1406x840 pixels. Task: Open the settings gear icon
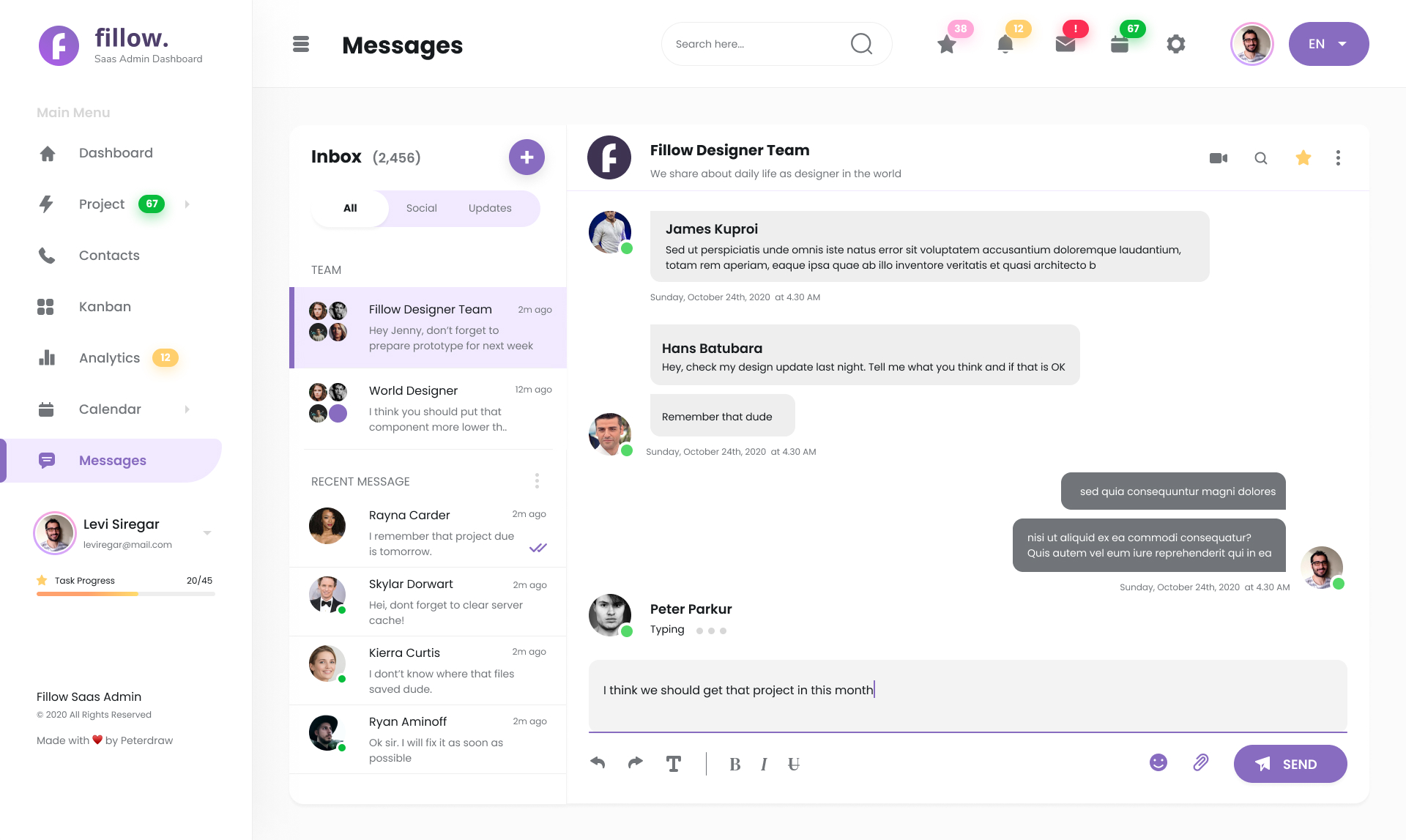click(x=1176, y=44)
